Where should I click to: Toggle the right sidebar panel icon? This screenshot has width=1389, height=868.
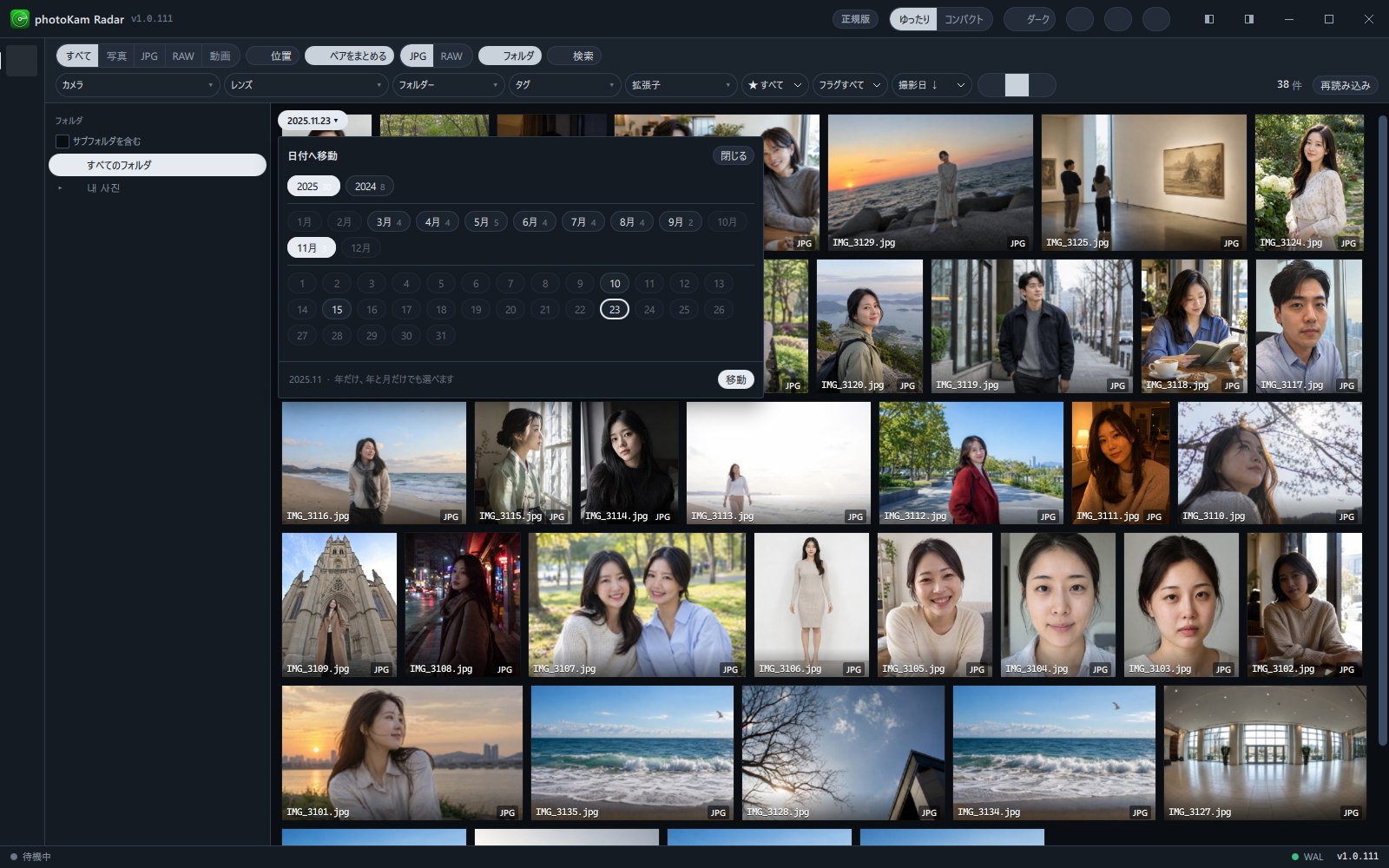click(1248, 19)
